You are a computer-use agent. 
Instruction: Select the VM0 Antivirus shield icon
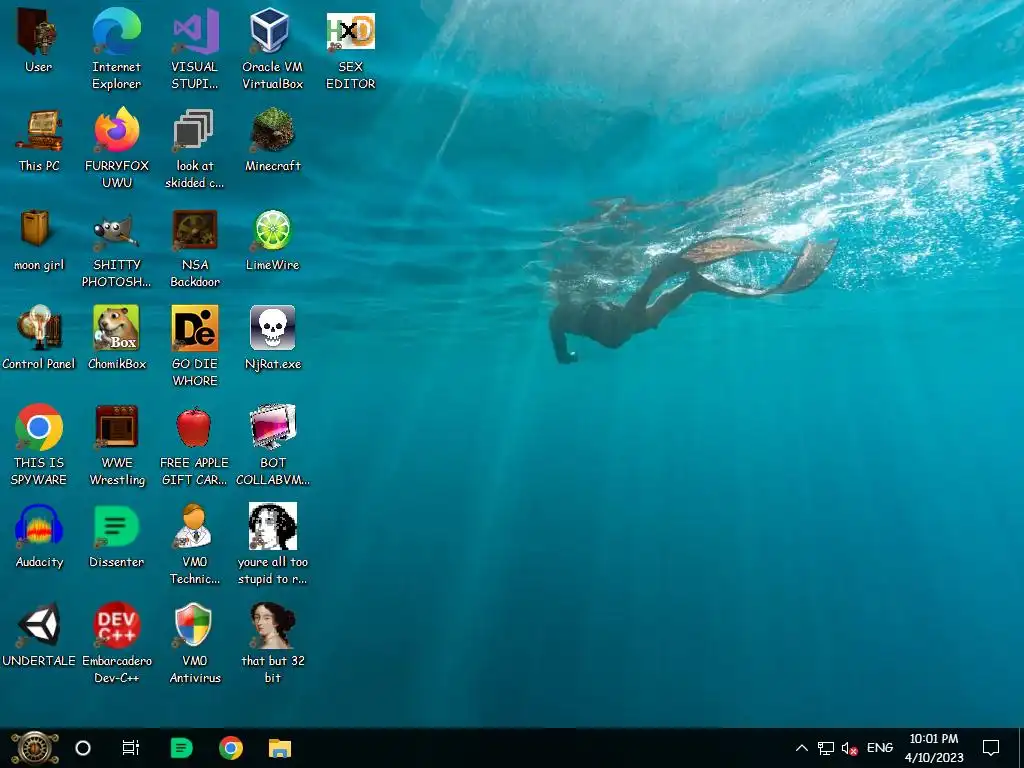[195, 626]
